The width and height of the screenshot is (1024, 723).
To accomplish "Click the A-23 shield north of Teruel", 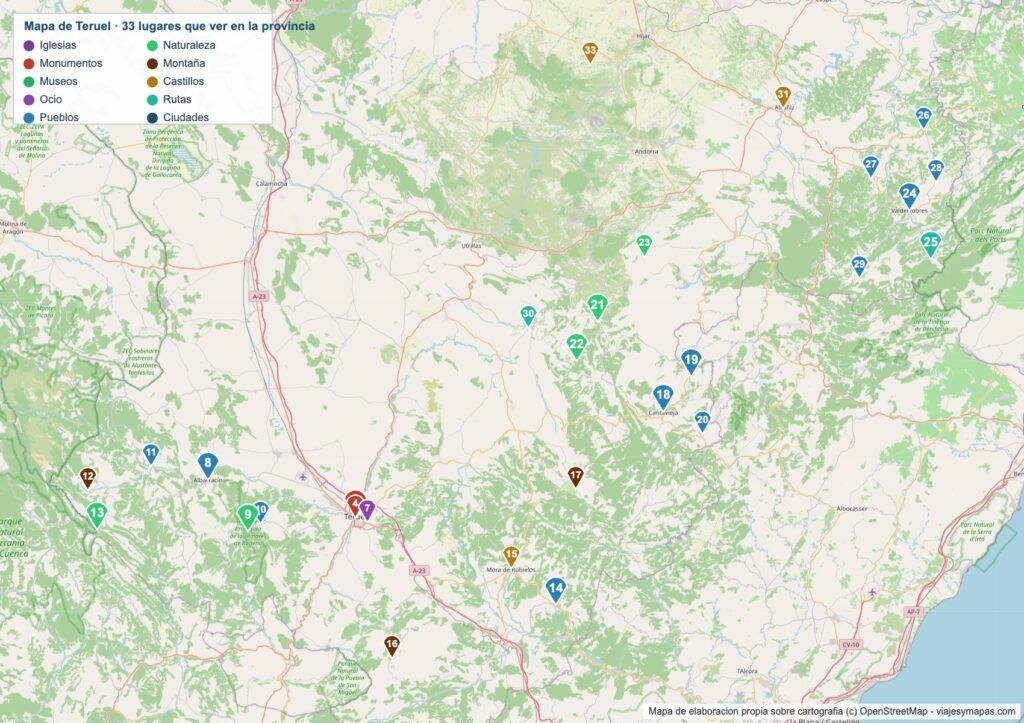I will 259,297.
